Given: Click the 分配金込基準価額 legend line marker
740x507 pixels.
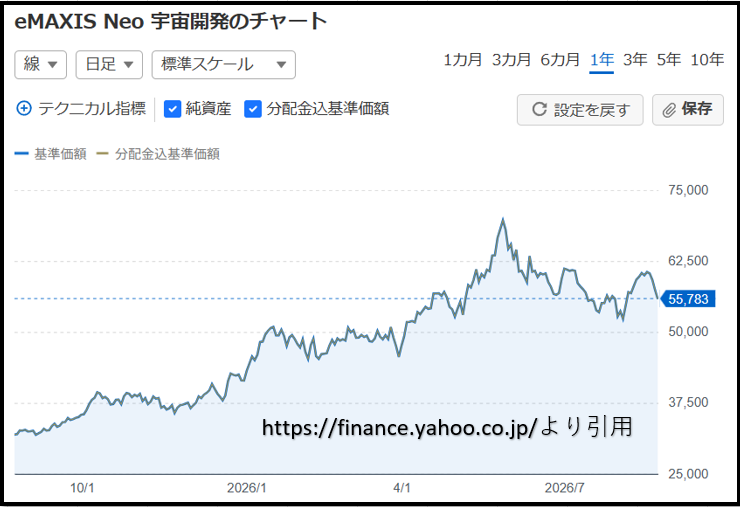Looking at the screenshot, I should [102, 154].
